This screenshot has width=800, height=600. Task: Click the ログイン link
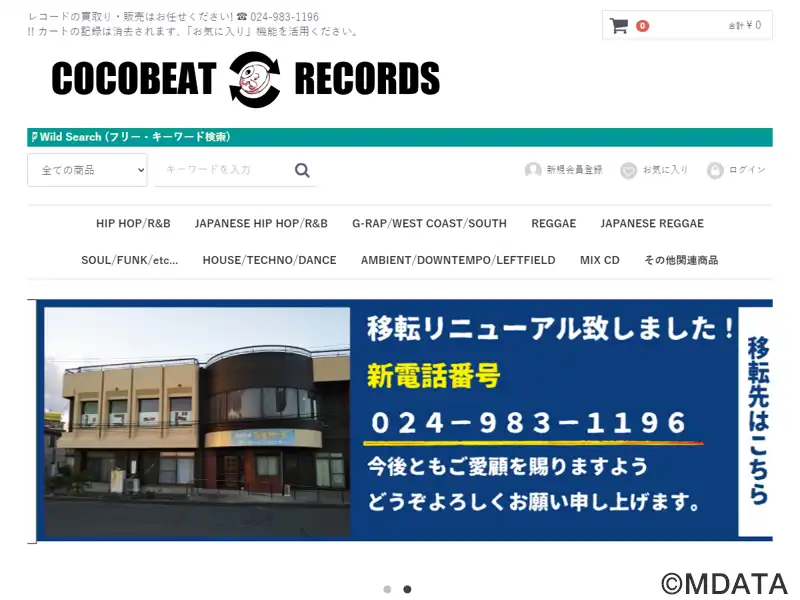click(x=747, y=170)
